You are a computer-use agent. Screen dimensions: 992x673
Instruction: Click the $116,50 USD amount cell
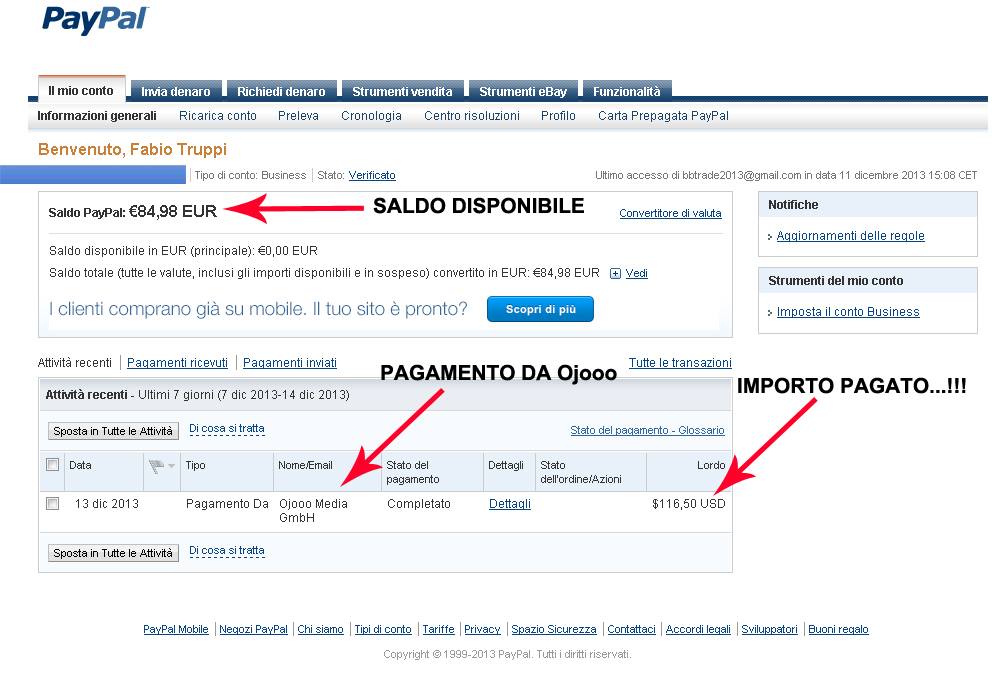[688, 504]
